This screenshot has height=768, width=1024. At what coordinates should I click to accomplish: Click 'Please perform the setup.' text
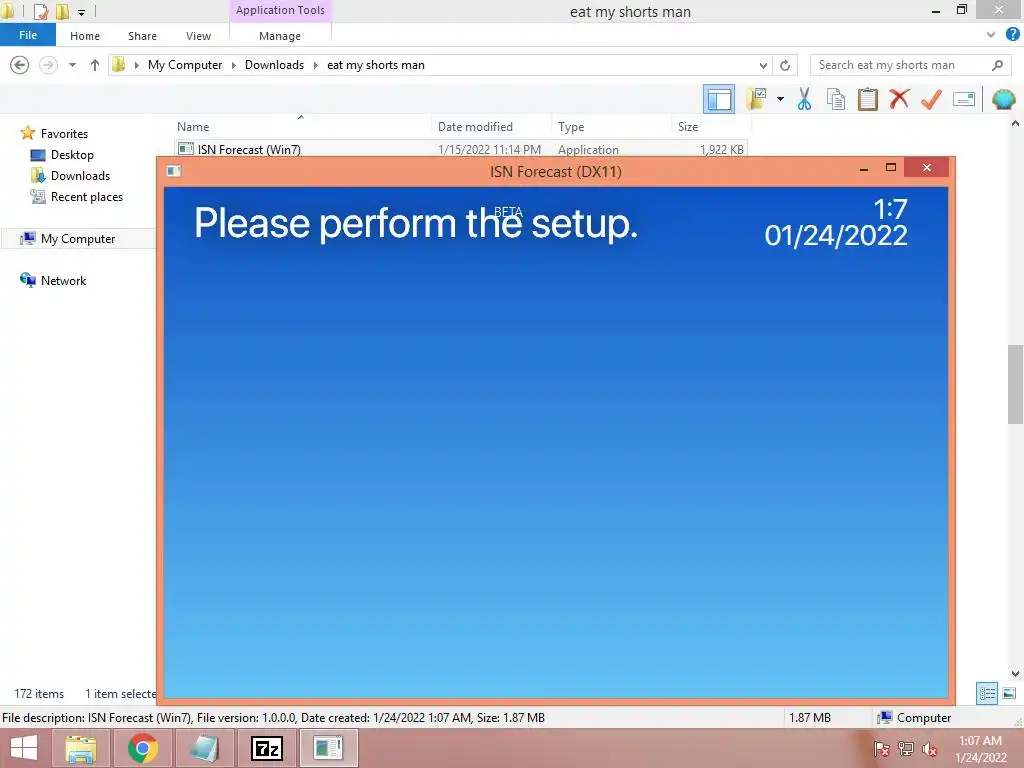416,224
